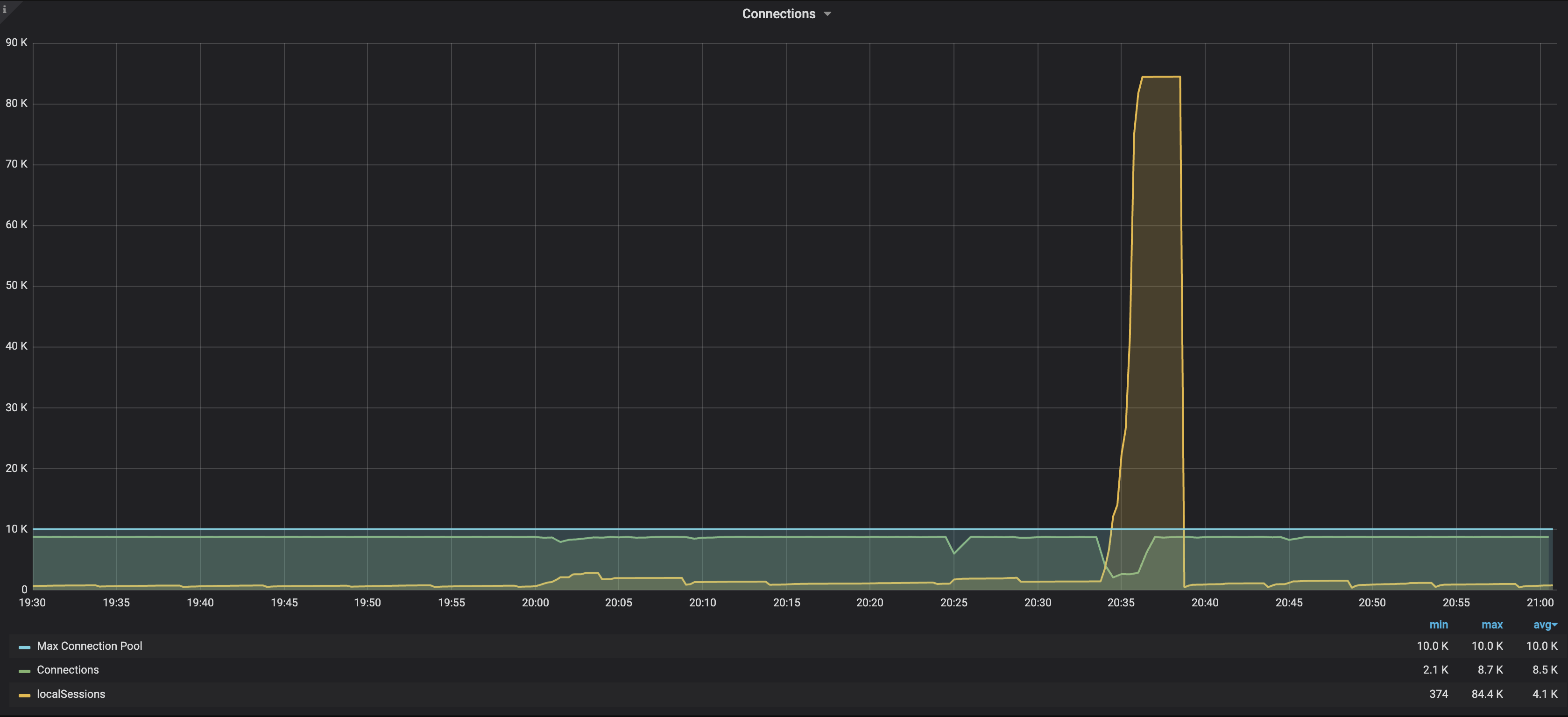Click the 90 K label on the Y axis
Image resolution: width=1568 pixels, height=717 pixels.
(16, 42)
